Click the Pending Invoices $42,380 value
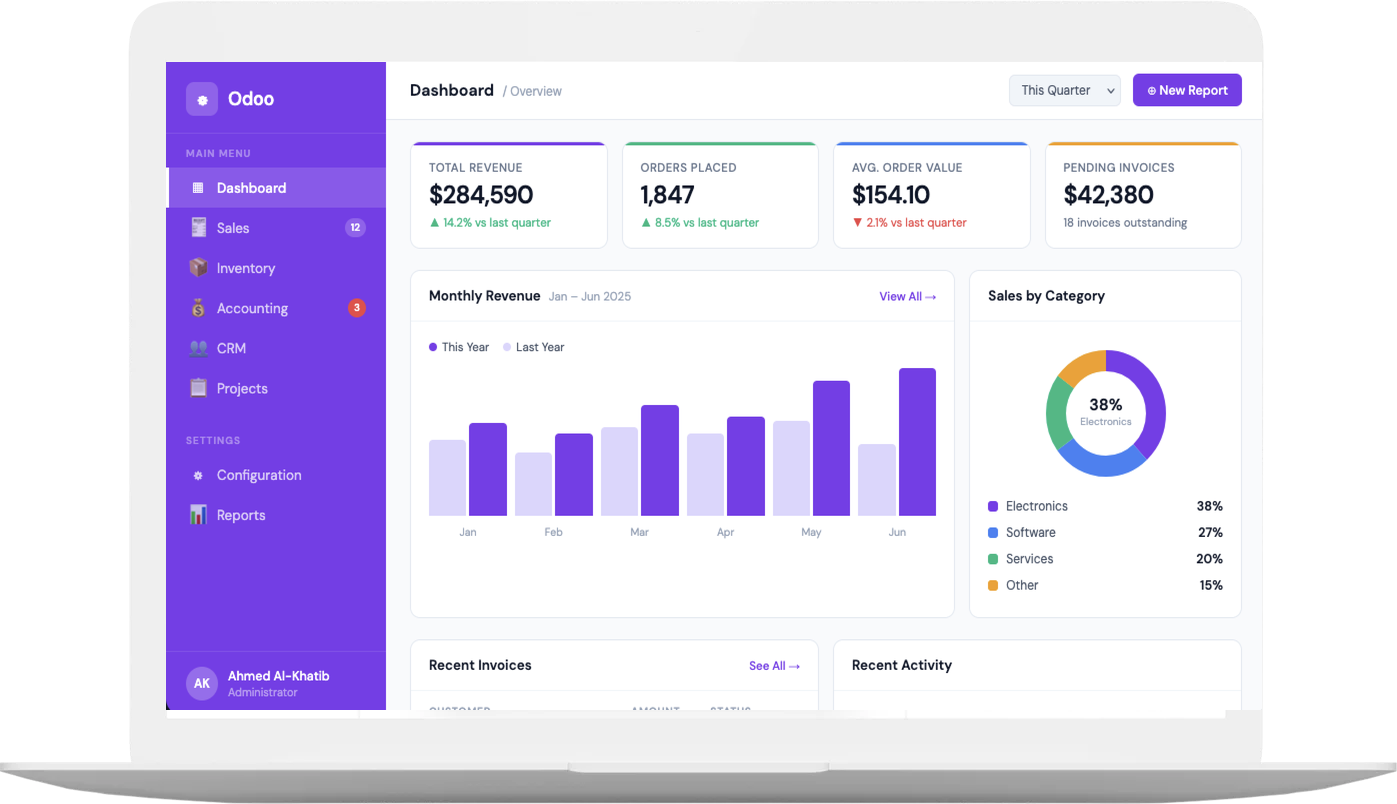 (1108, 195)
